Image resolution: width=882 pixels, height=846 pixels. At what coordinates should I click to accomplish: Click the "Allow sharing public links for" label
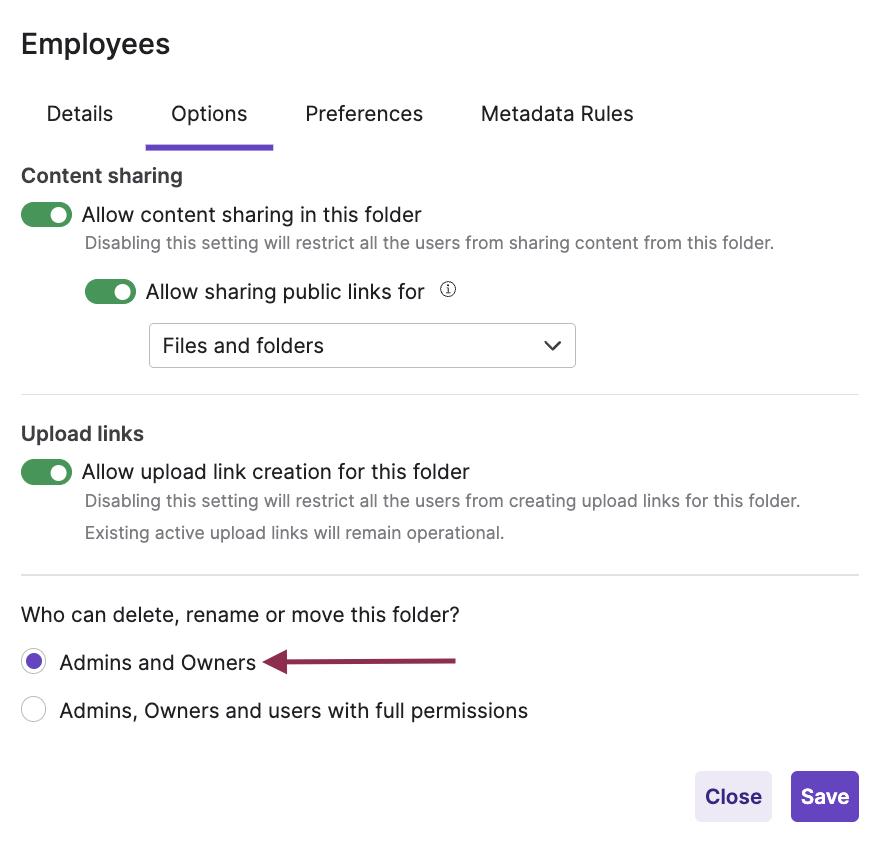coord(285,292)
